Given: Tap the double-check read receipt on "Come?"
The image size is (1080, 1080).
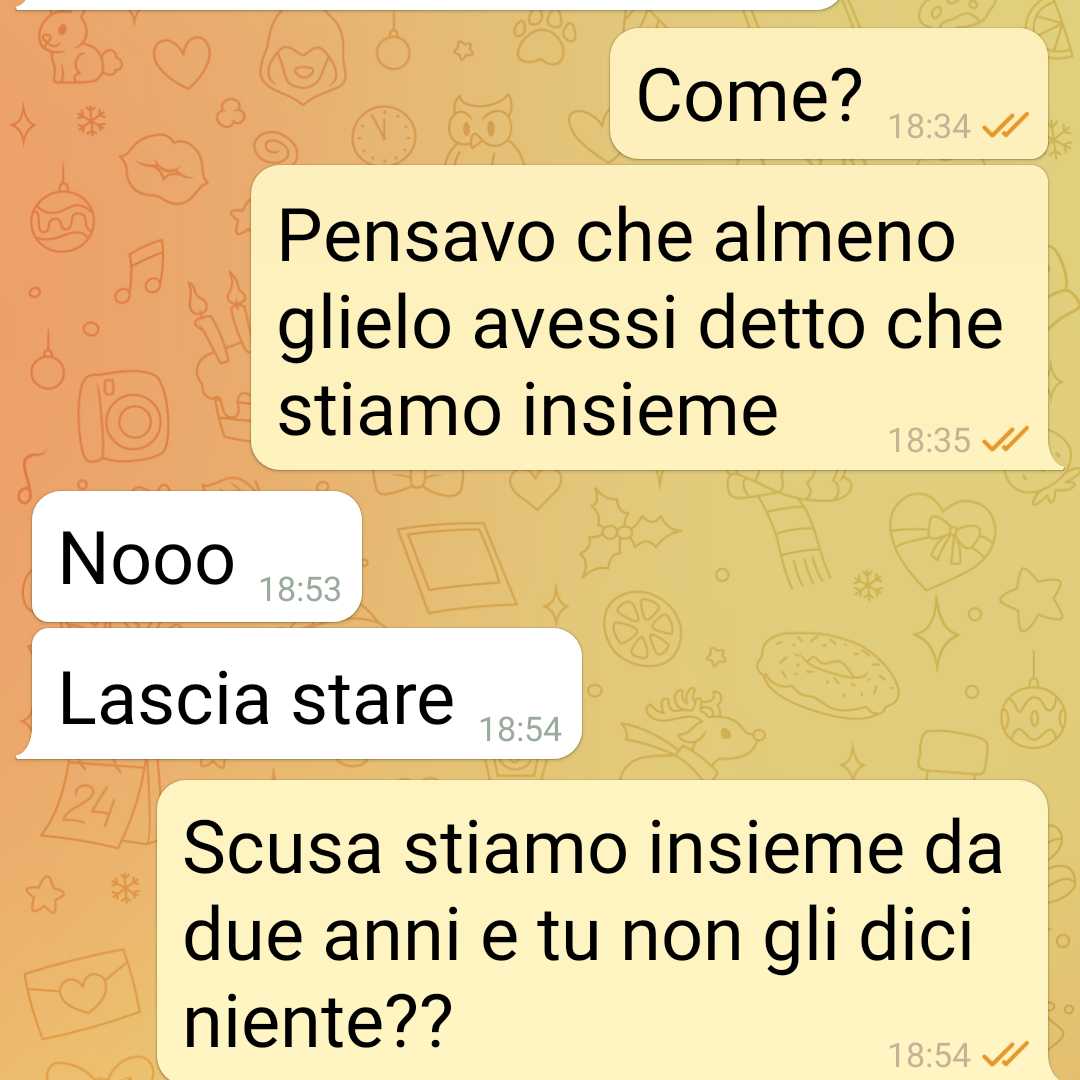Looking at the screenshot, I should click(x=1005, y=125).
